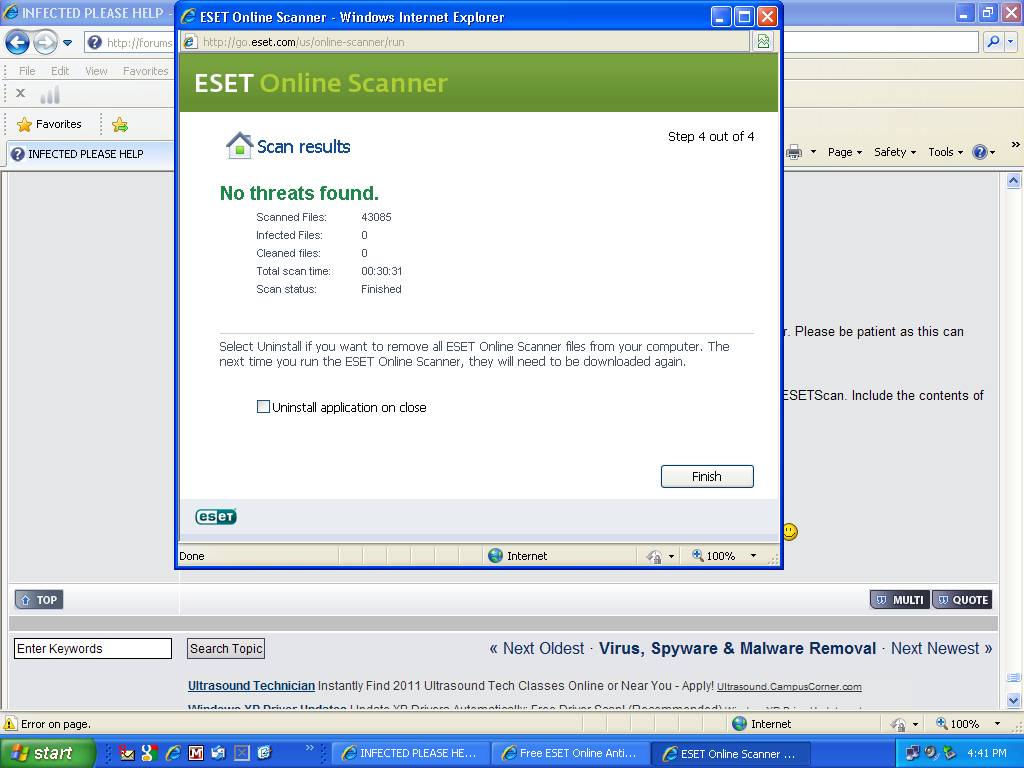This screenshot has height=768, width=1024.
Task: Open Virus, Spyware & Malware Removal link
Action: [737, 648]
